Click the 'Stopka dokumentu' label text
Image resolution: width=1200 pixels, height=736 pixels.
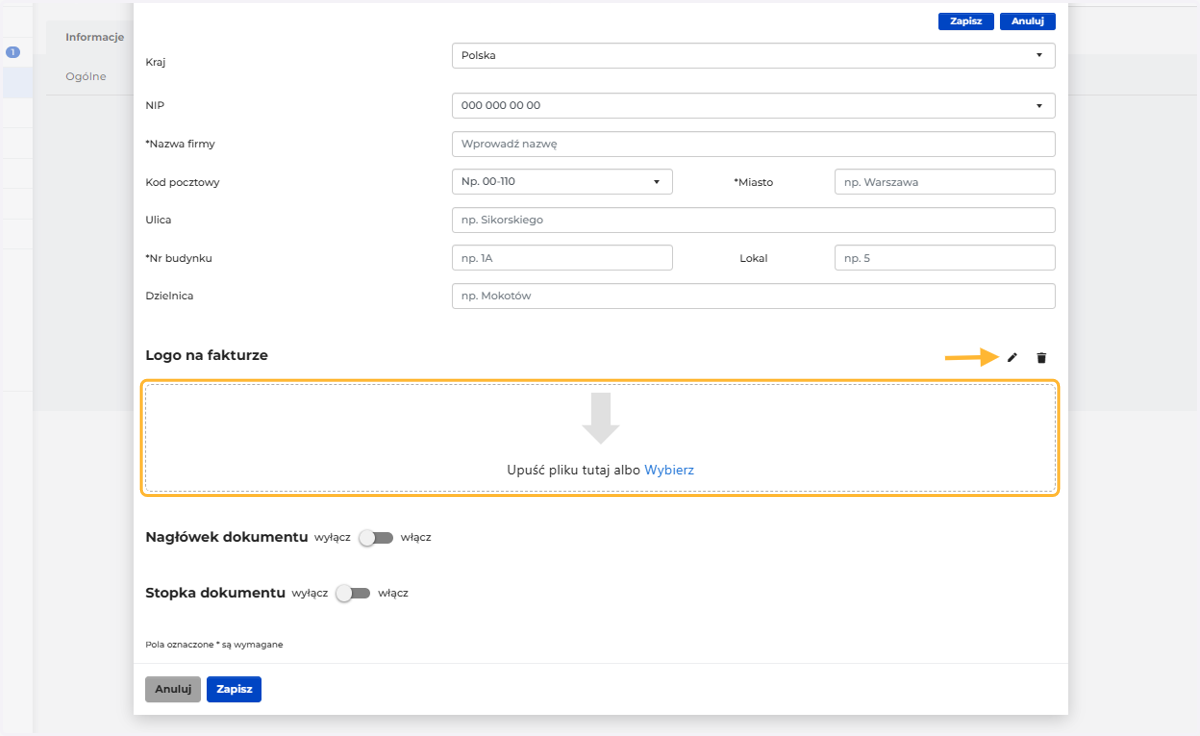point(216,592)
